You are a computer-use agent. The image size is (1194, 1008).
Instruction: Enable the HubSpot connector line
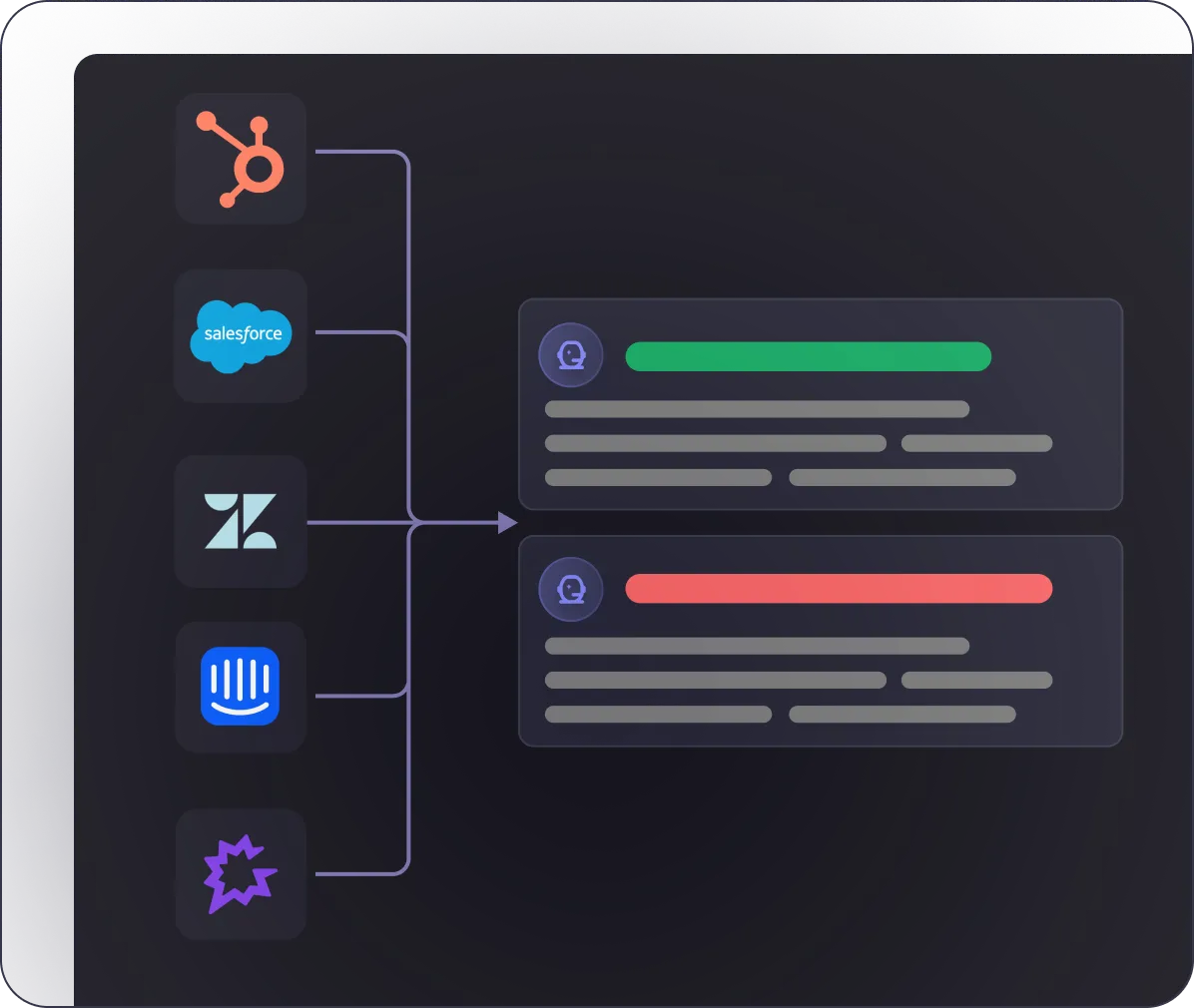pyautogui.click(x=359, y=151)
